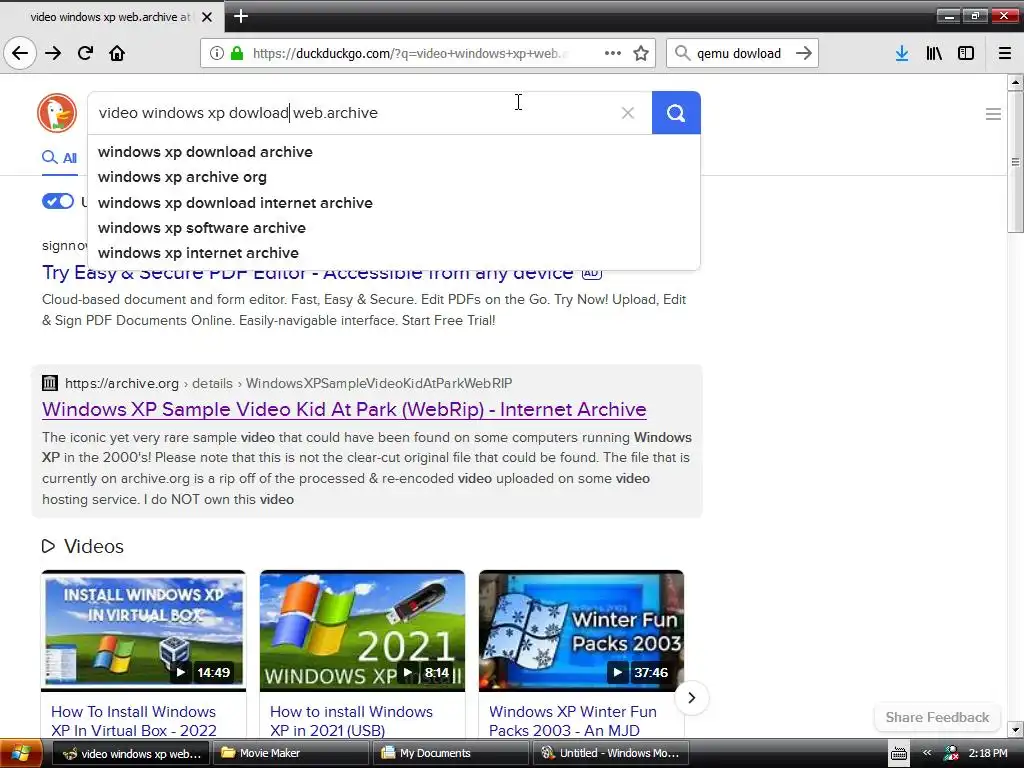Open Windows XP Winter Fun Packs 2003 title
Screen dimensions: 1024x768
coord(573,721)
